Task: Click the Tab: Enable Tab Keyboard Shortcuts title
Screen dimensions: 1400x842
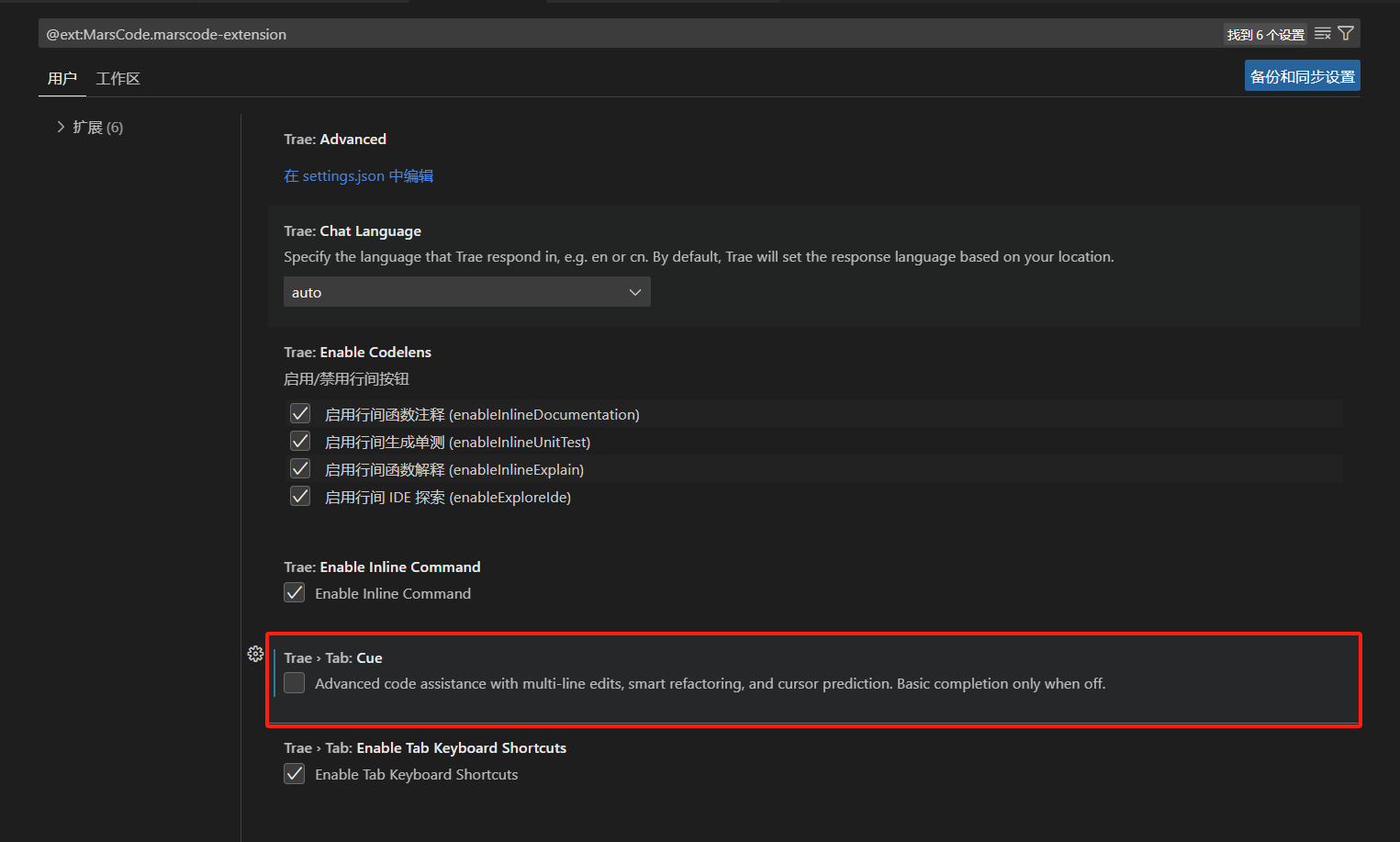Action: pos(425,747)
